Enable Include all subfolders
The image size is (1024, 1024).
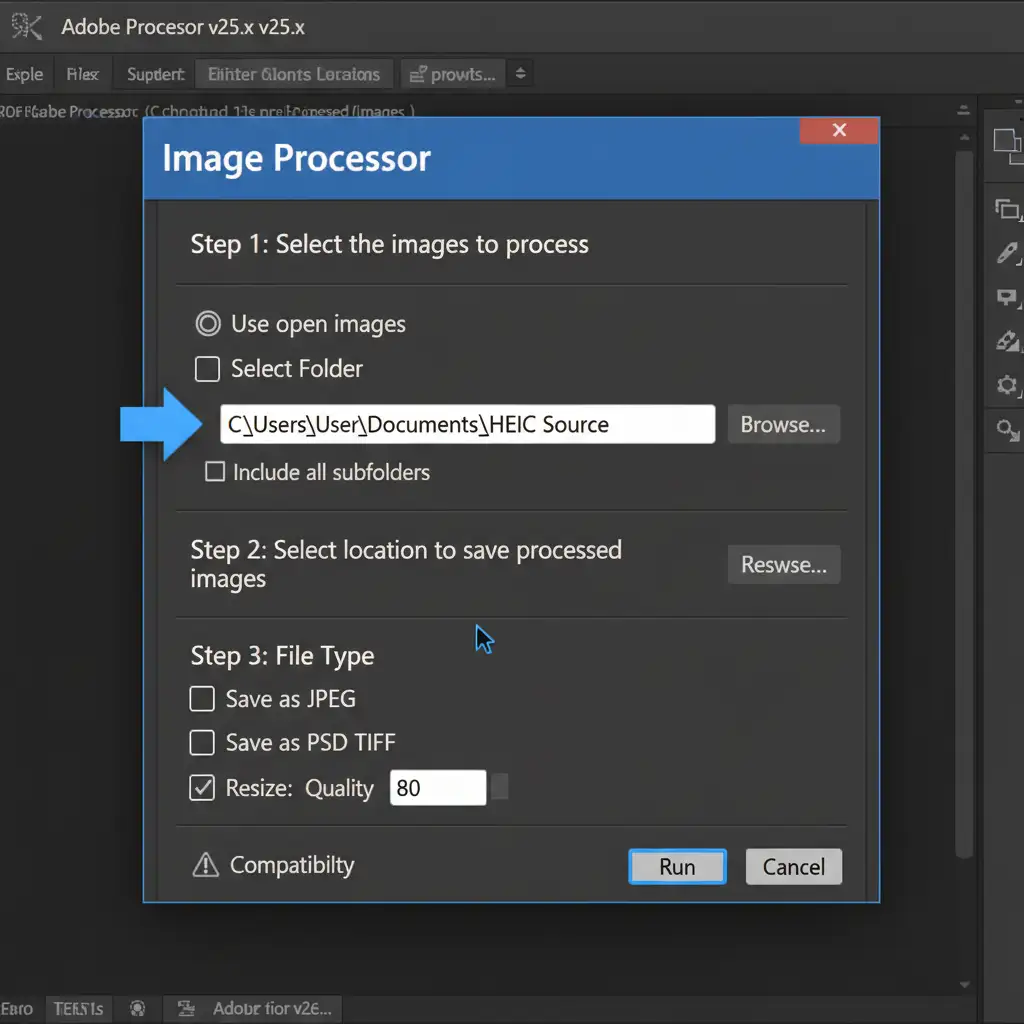point(215,472)
